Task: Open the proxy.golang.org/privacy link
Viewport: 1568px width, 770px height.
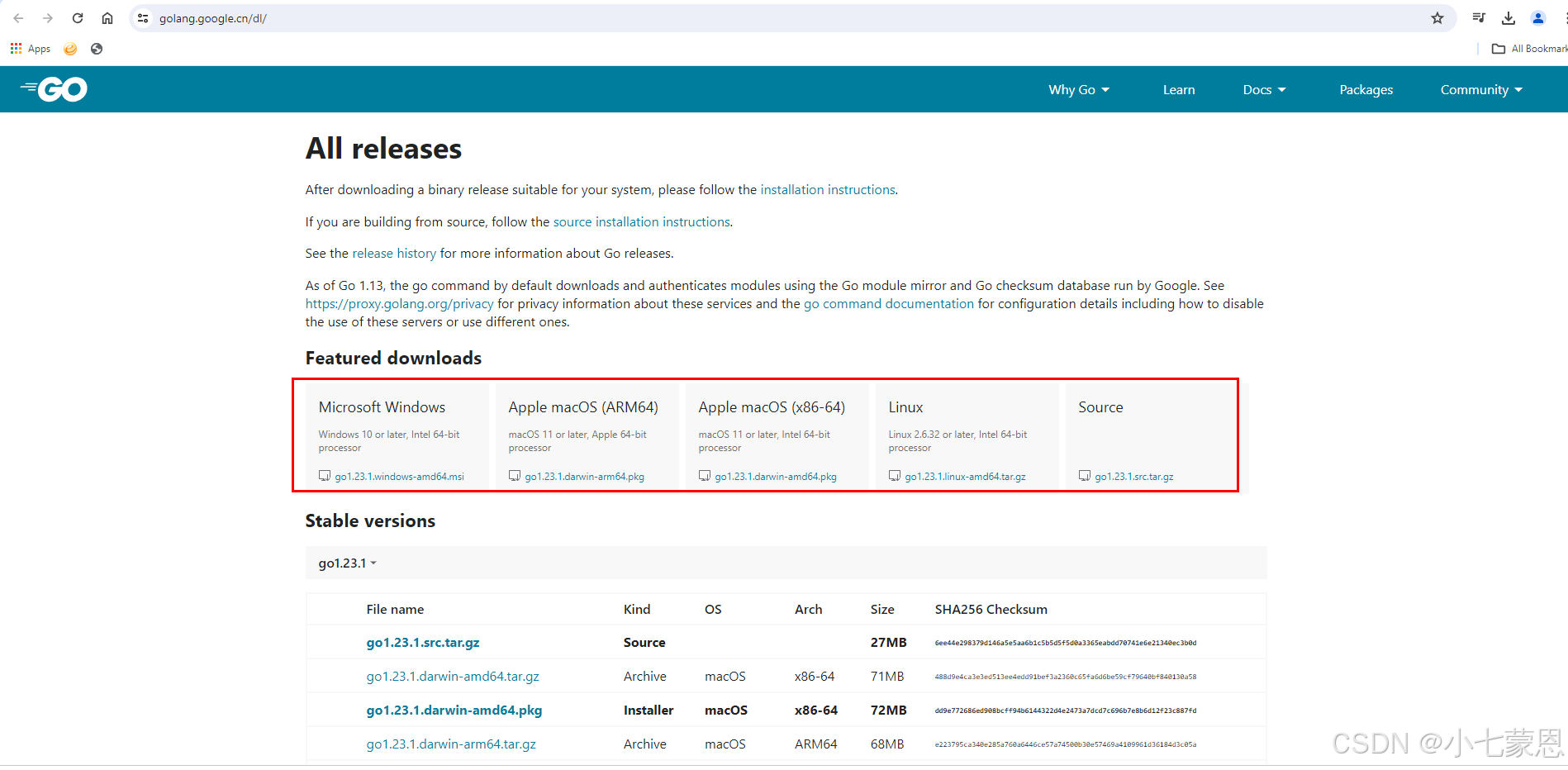Action: 400,304
